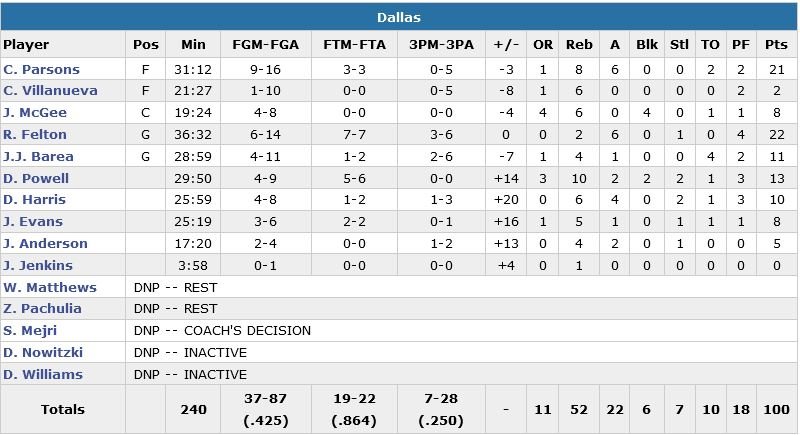Select R. Felton link
The width and height of the screenshot is (800, 435).
coord(35,135)
